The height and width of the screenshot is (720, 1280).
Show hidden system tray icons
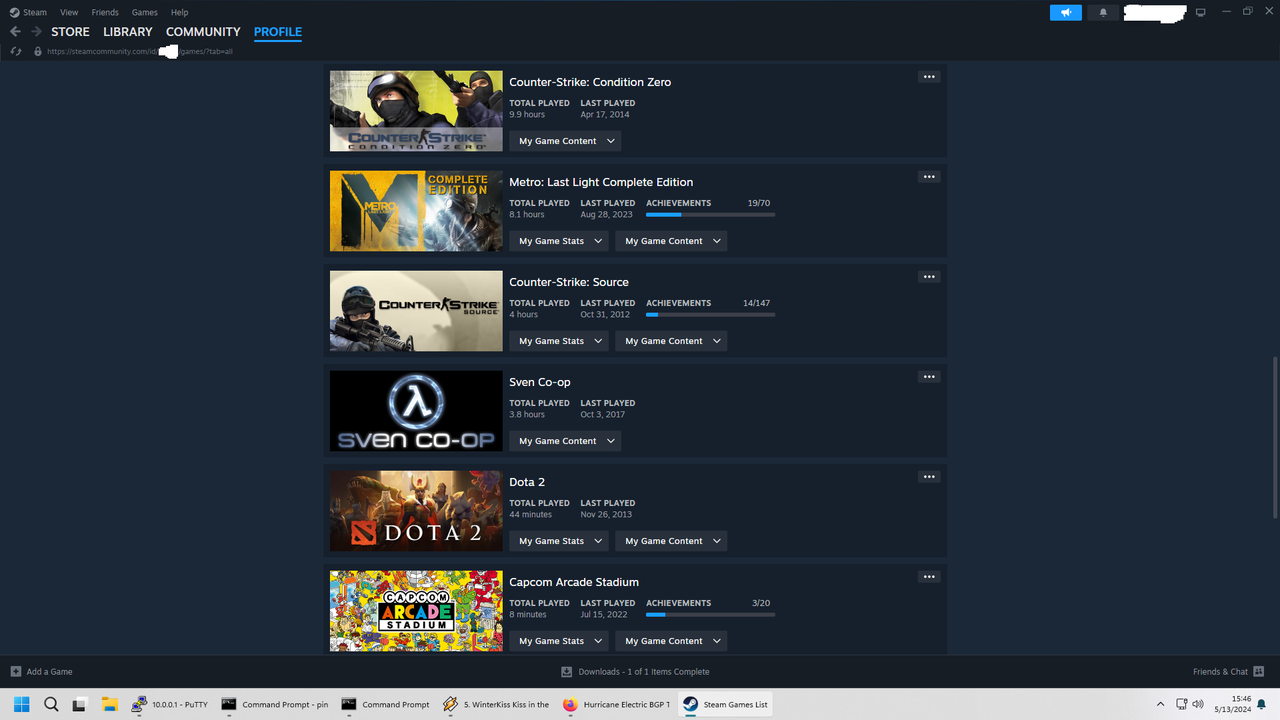coord(1160,704)
